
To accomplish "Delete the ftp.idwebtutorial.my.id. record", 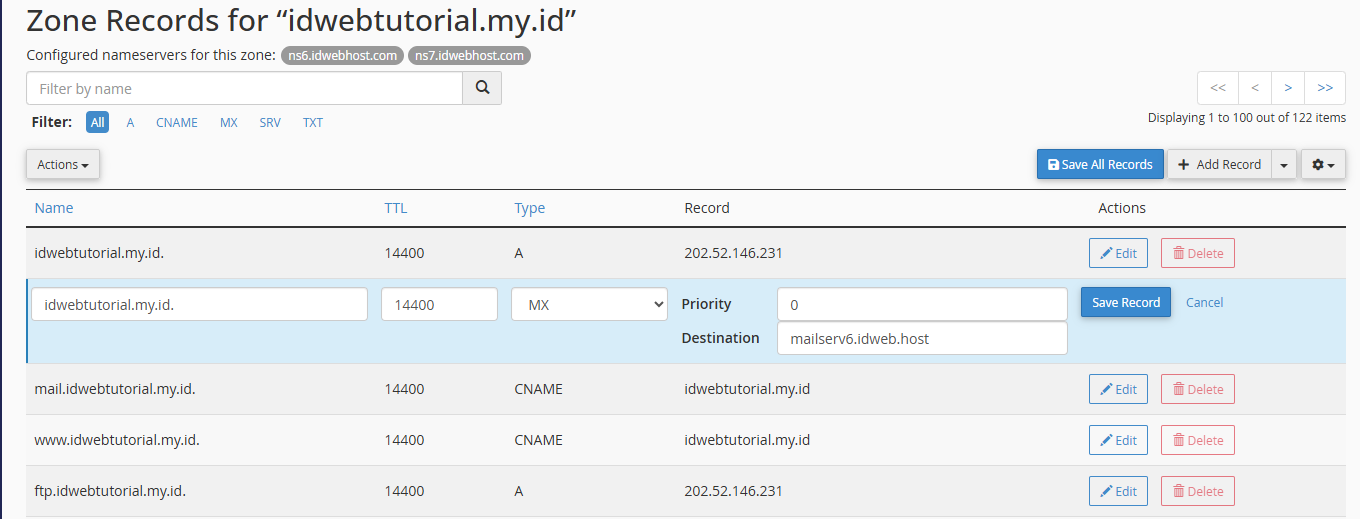I will coord(1198,491).
